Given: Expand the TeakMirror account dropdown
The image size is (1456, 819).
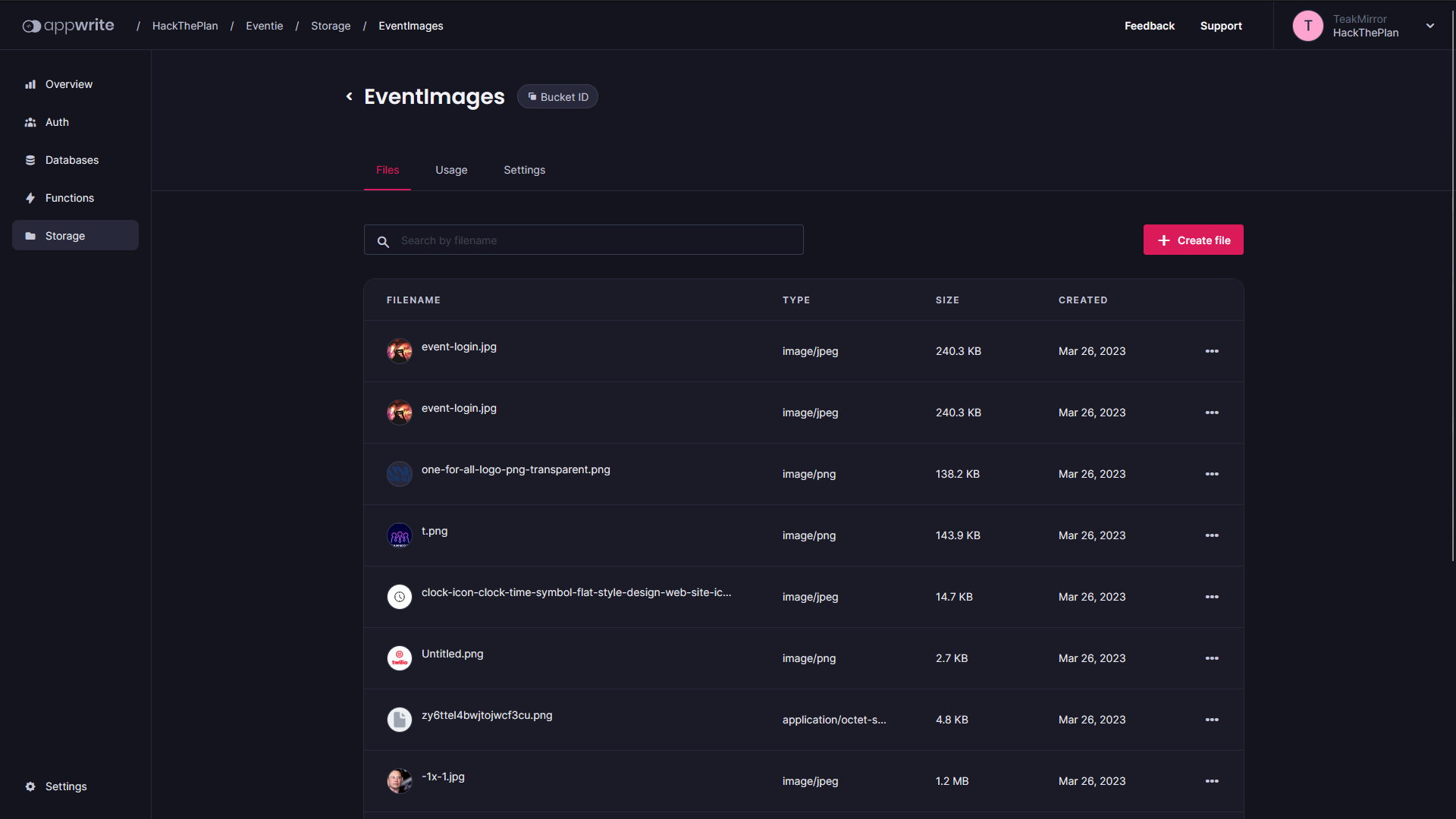Looking at the screenshot, I should pos(1429,26).
